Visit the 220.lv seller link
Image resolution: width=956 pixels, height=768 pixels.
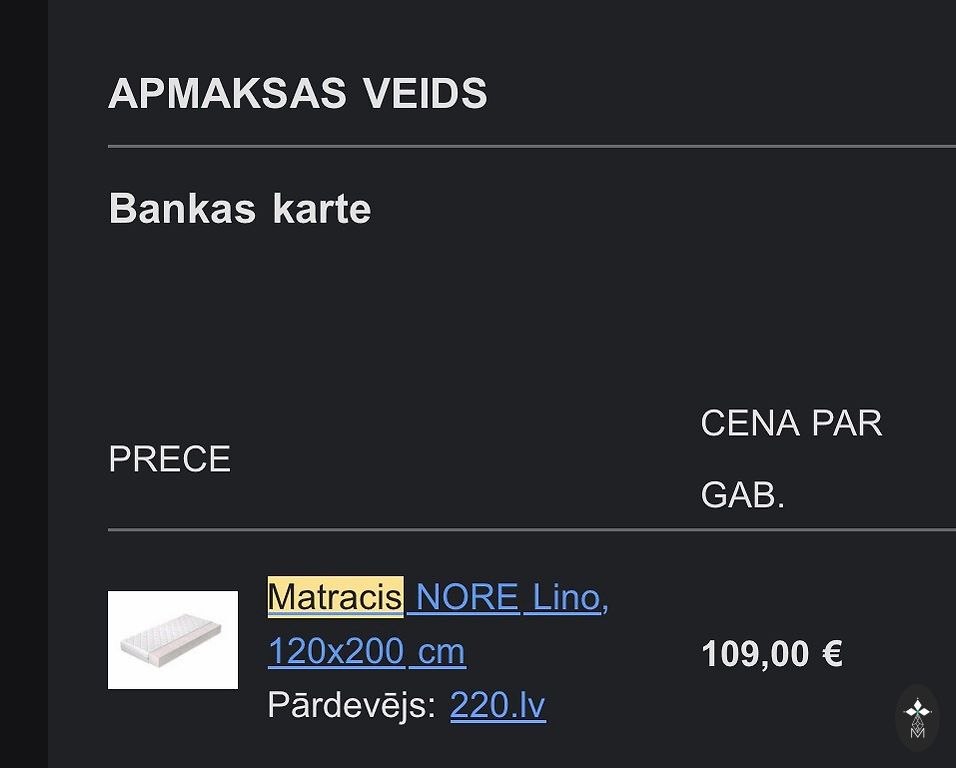point(498,705)
